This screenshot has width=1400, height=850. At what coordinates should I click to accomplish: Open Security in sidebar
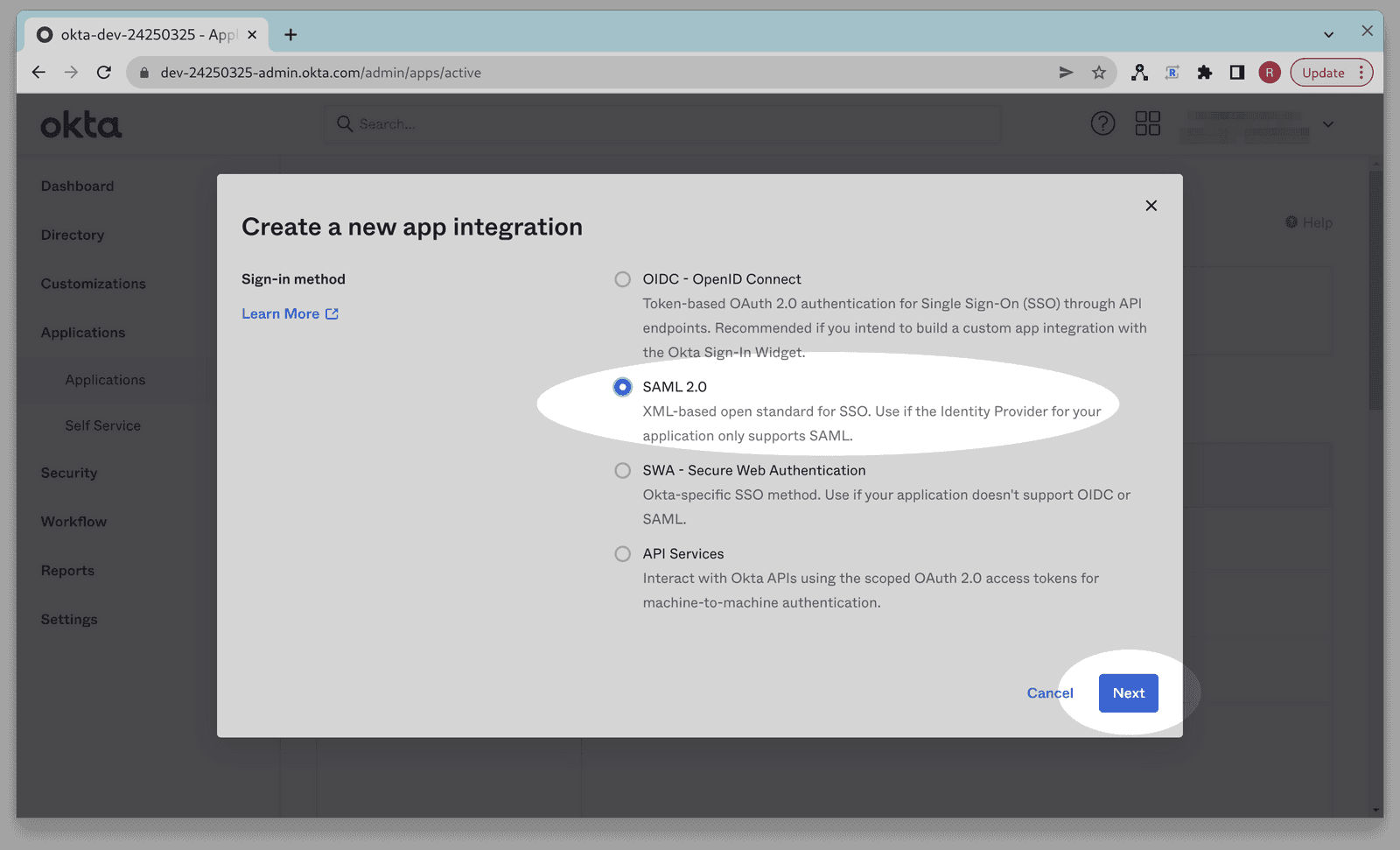pyautogui.click(x=69, y=474)
